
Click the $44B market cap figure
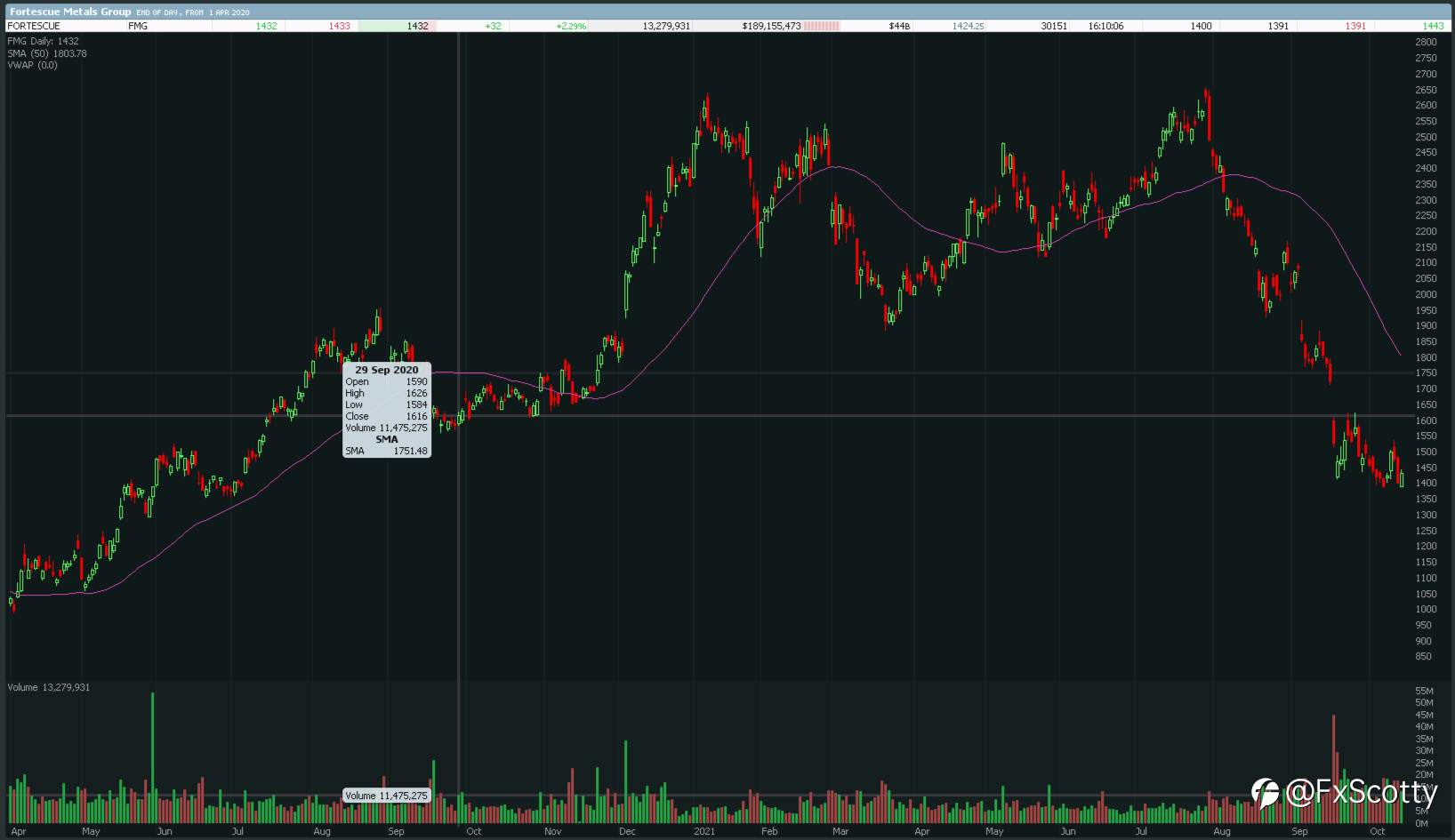(899, 26)
